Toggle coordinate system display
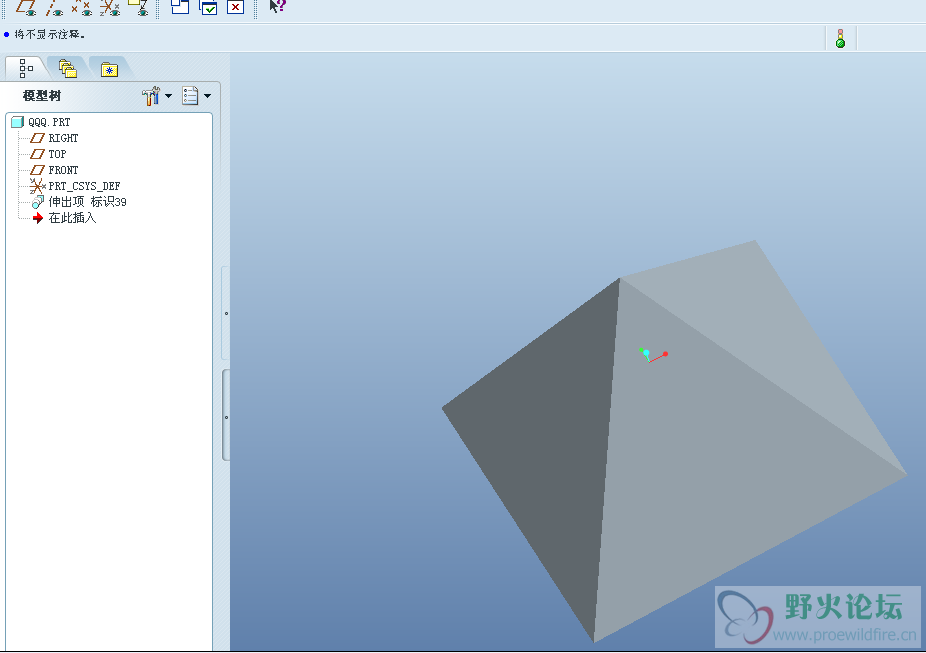 [110, 8]
